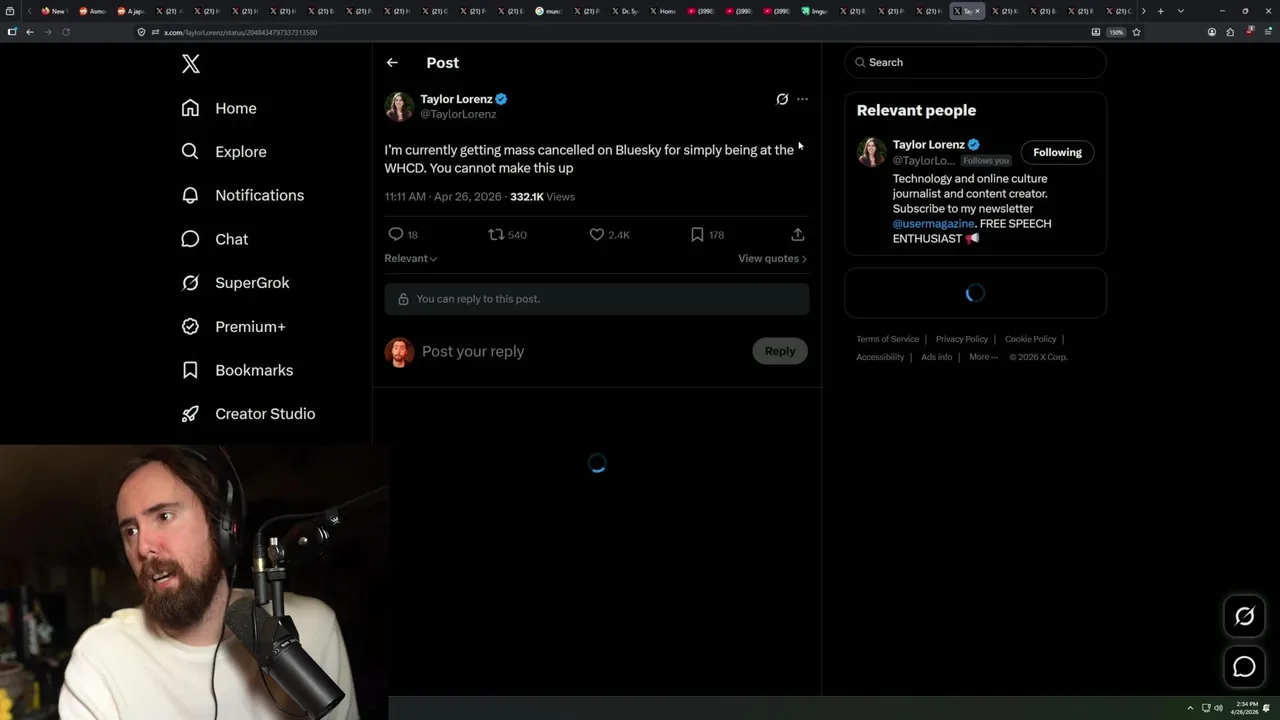Click the Following button for Taylor Lorenz

coord(1057,152)
